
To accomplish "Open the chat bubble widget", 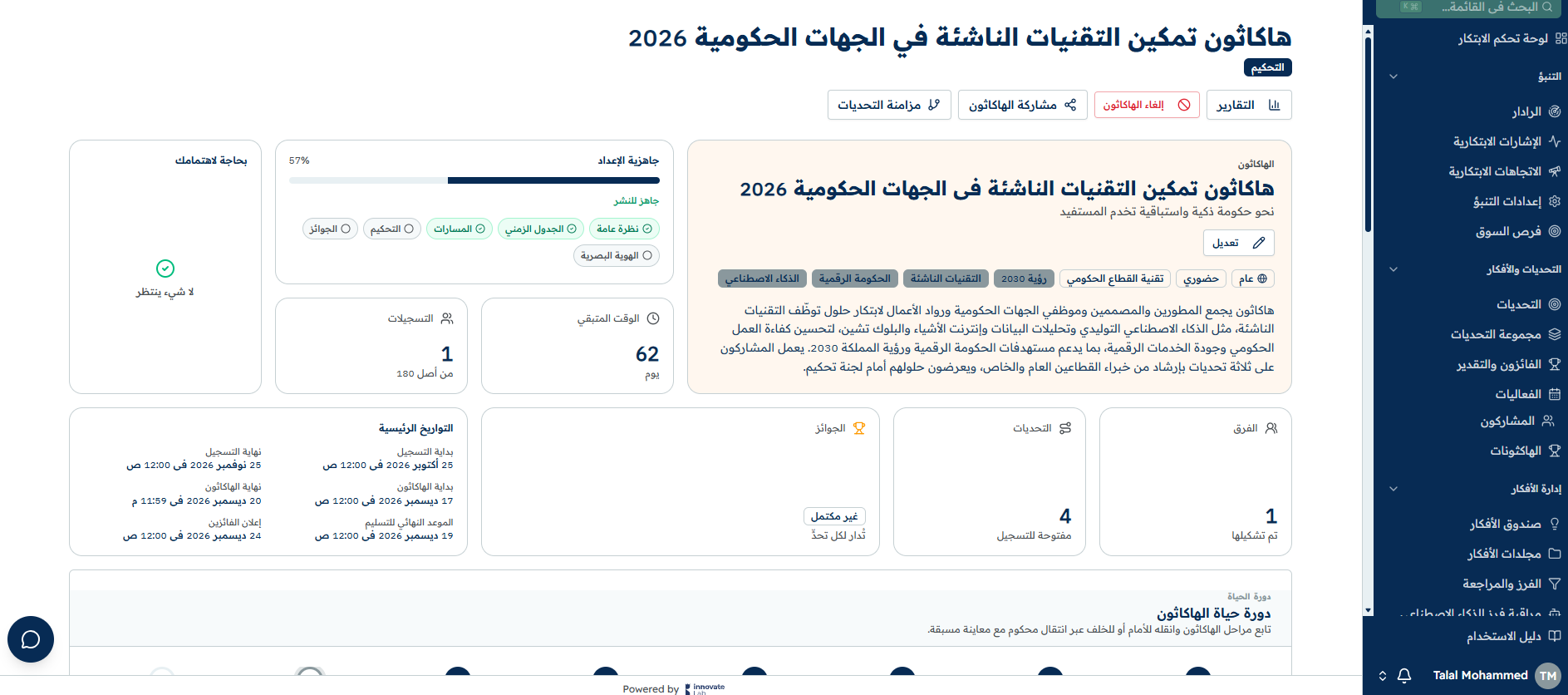I will [31, 638].
